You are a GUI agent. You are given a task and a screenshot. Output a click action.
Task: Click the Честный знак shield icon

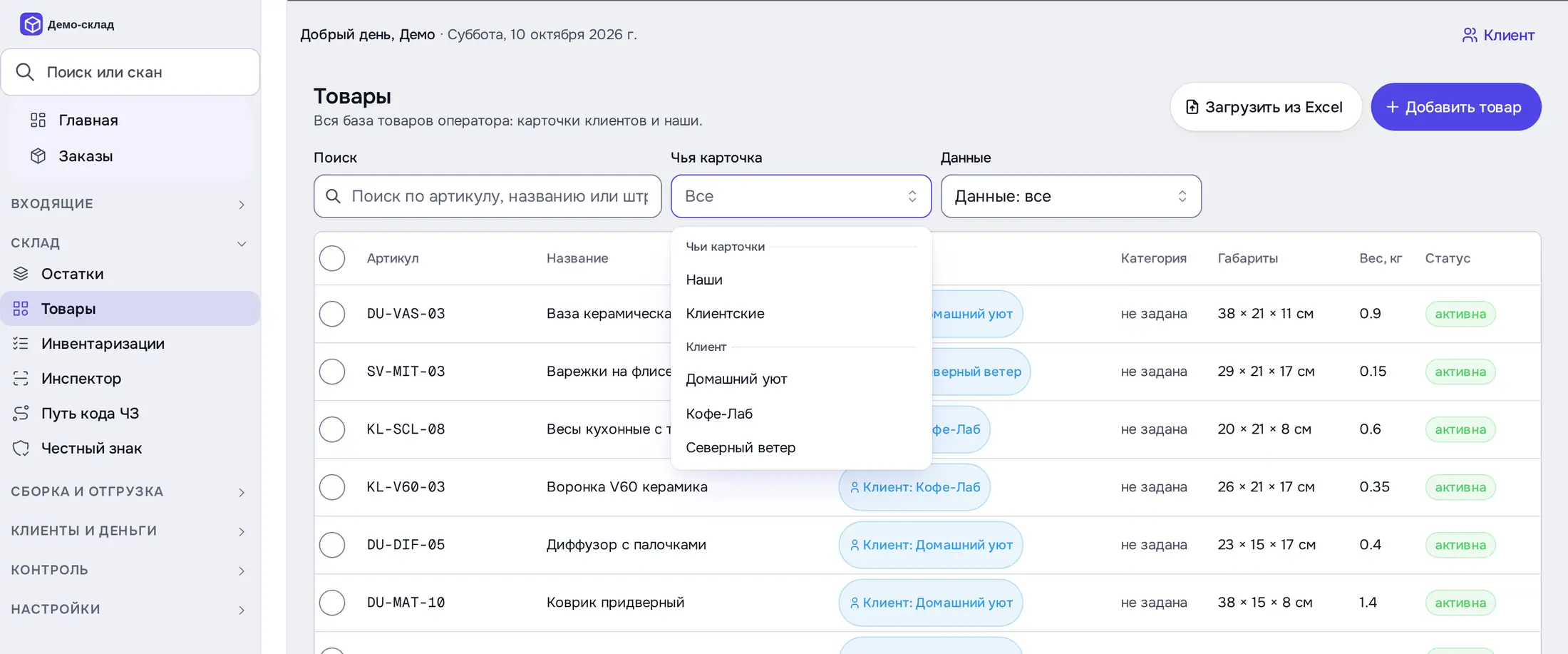[21, 449]
